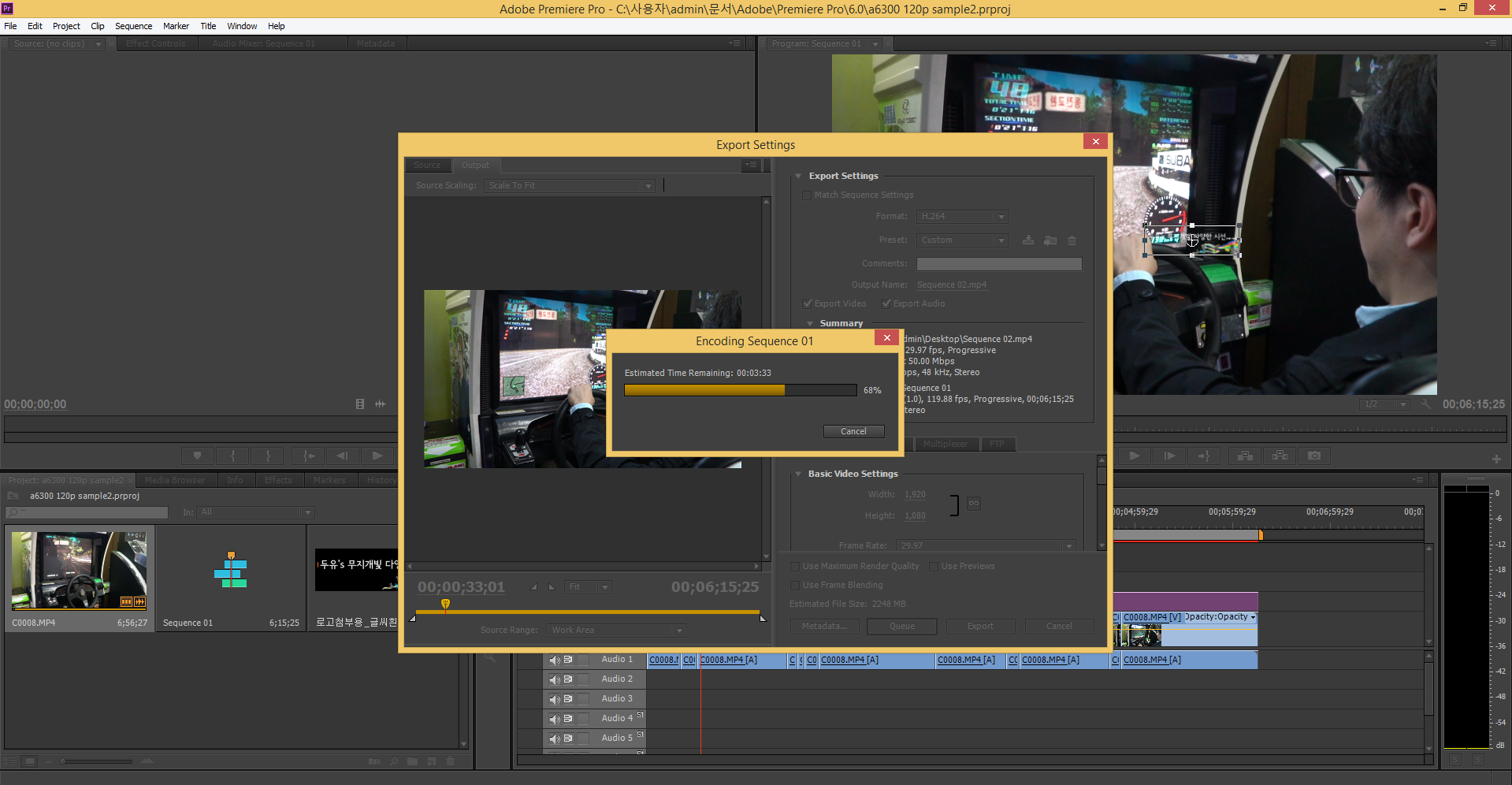Open the project panel In: All dropdown
1512x785 pixels.
255,512
